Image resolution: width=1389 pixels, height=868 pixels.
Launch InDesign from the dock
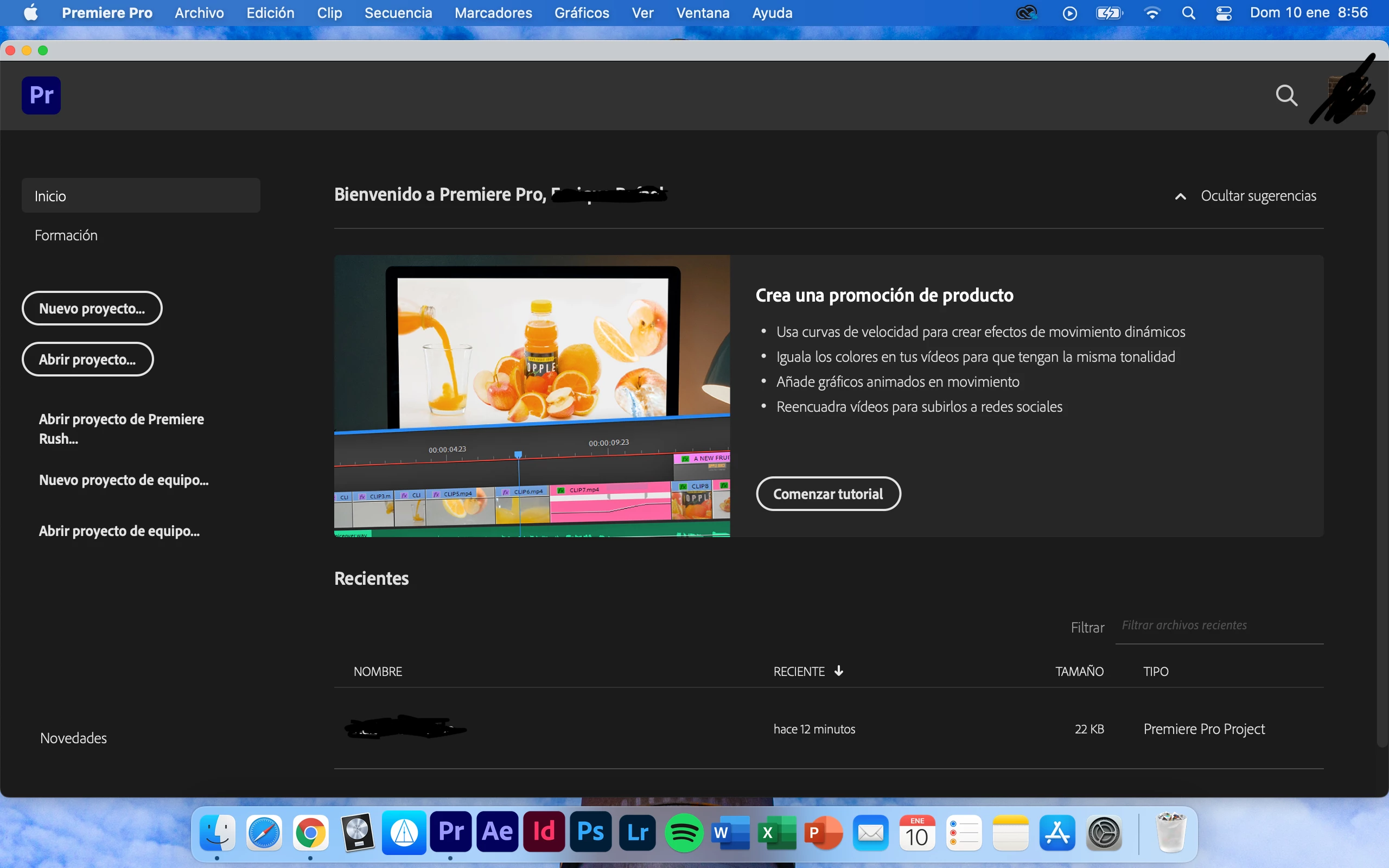click(x=544, y=832)
